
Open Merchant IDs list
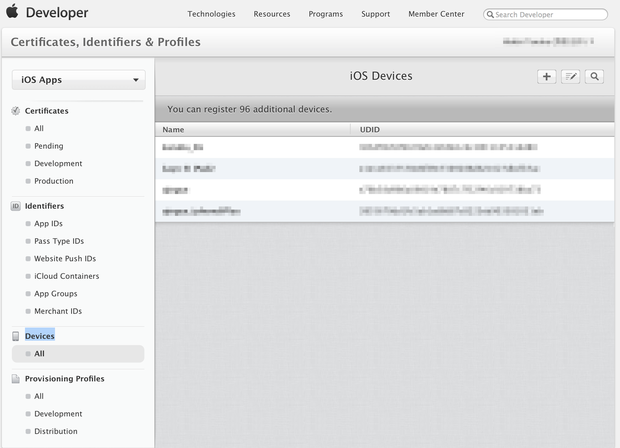(58, 311)
